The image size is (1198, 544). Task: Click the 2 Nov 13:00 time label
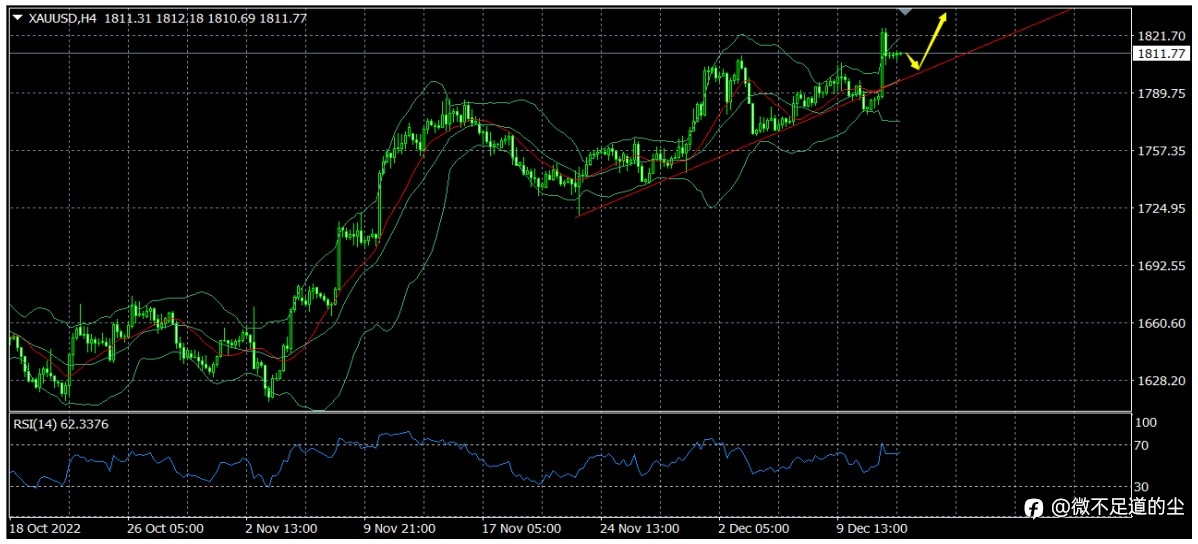pos(280,529)
